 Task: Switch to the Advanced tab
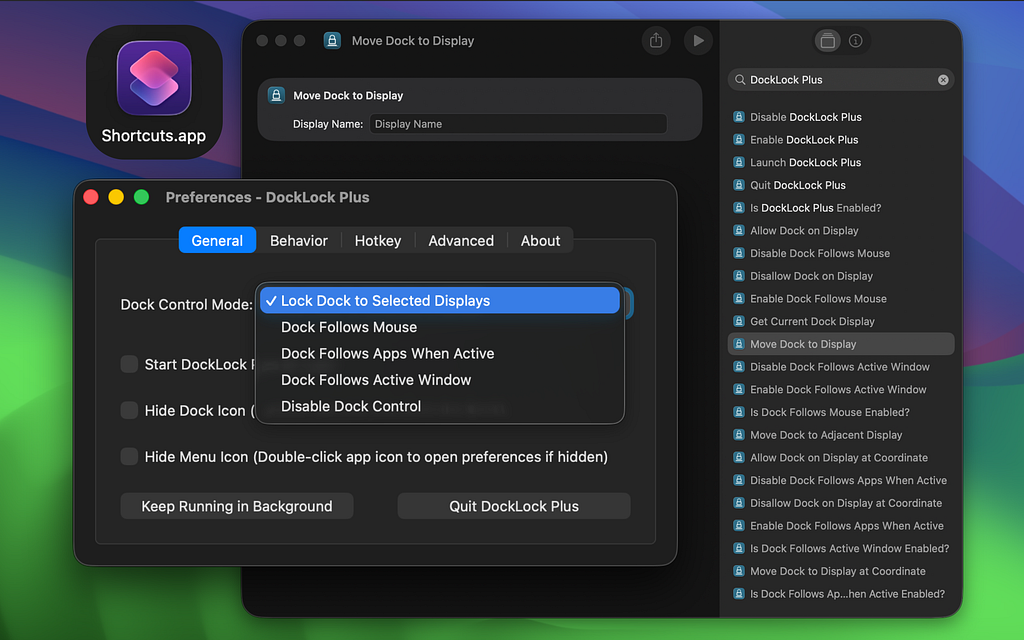(x=461, y=240)
